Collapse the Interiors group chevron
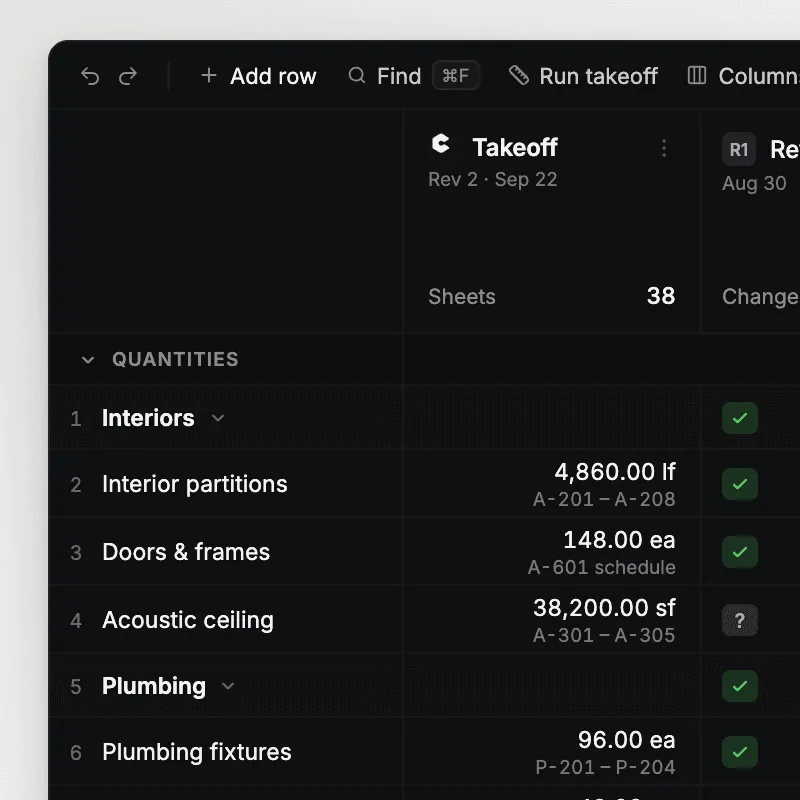The image size is (800, 800). click(218, 418)
